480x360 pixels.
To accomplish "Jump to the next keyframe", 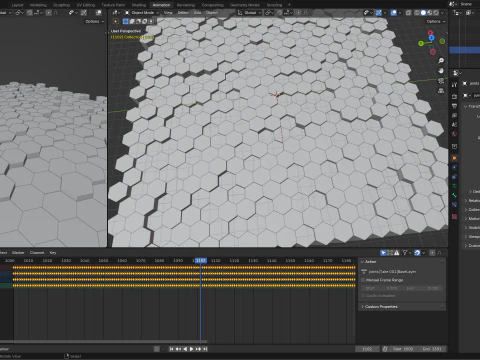I will coord(199,349).
